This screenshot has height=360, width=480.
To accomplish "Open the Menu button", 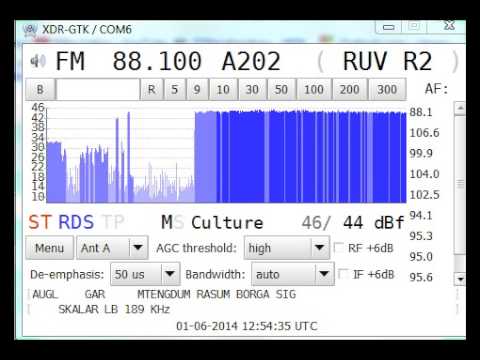I will pyautogui.click(x=49, y=248).
